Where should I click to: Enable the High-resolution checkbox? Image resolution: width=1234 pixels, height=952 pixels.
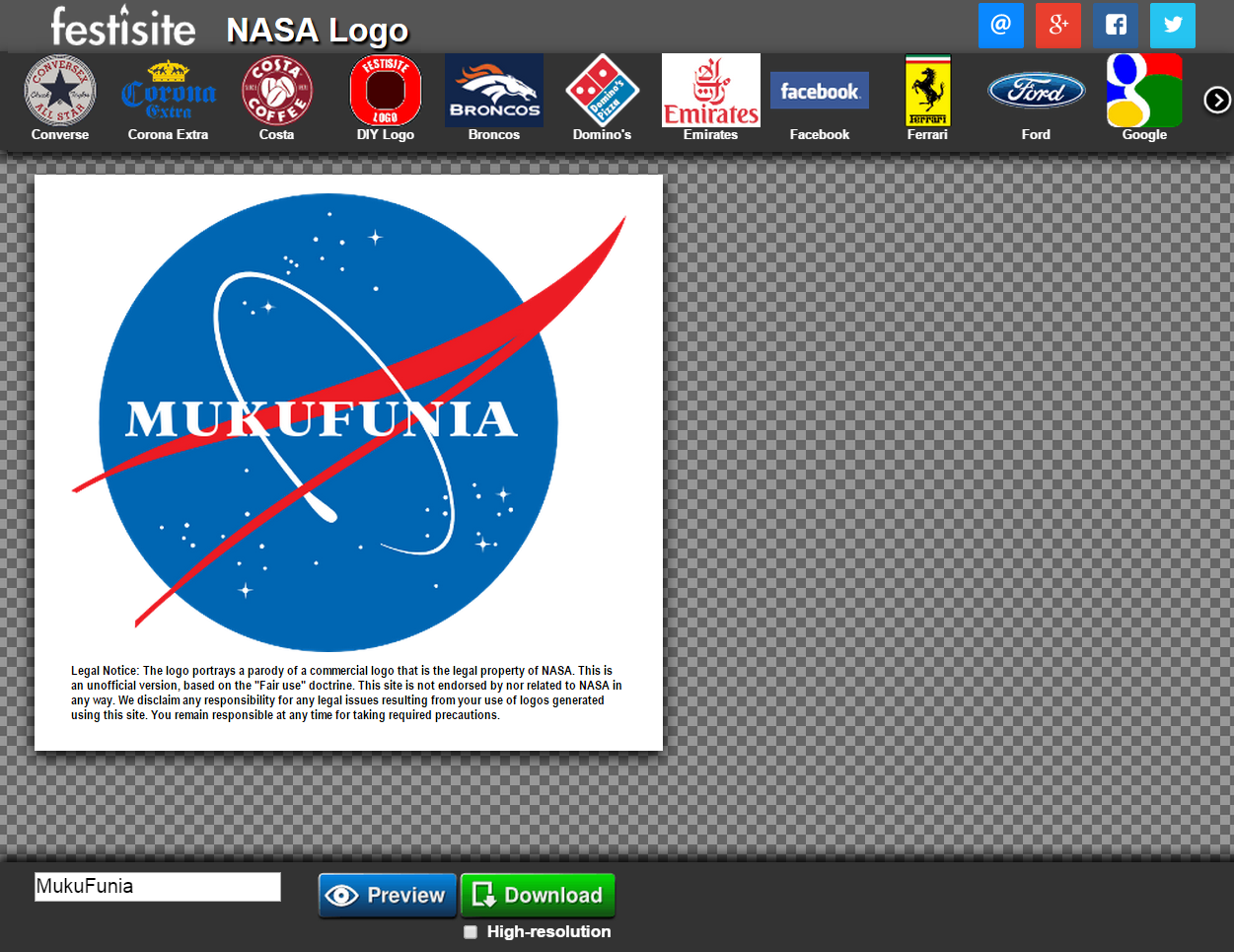[471, 931]
